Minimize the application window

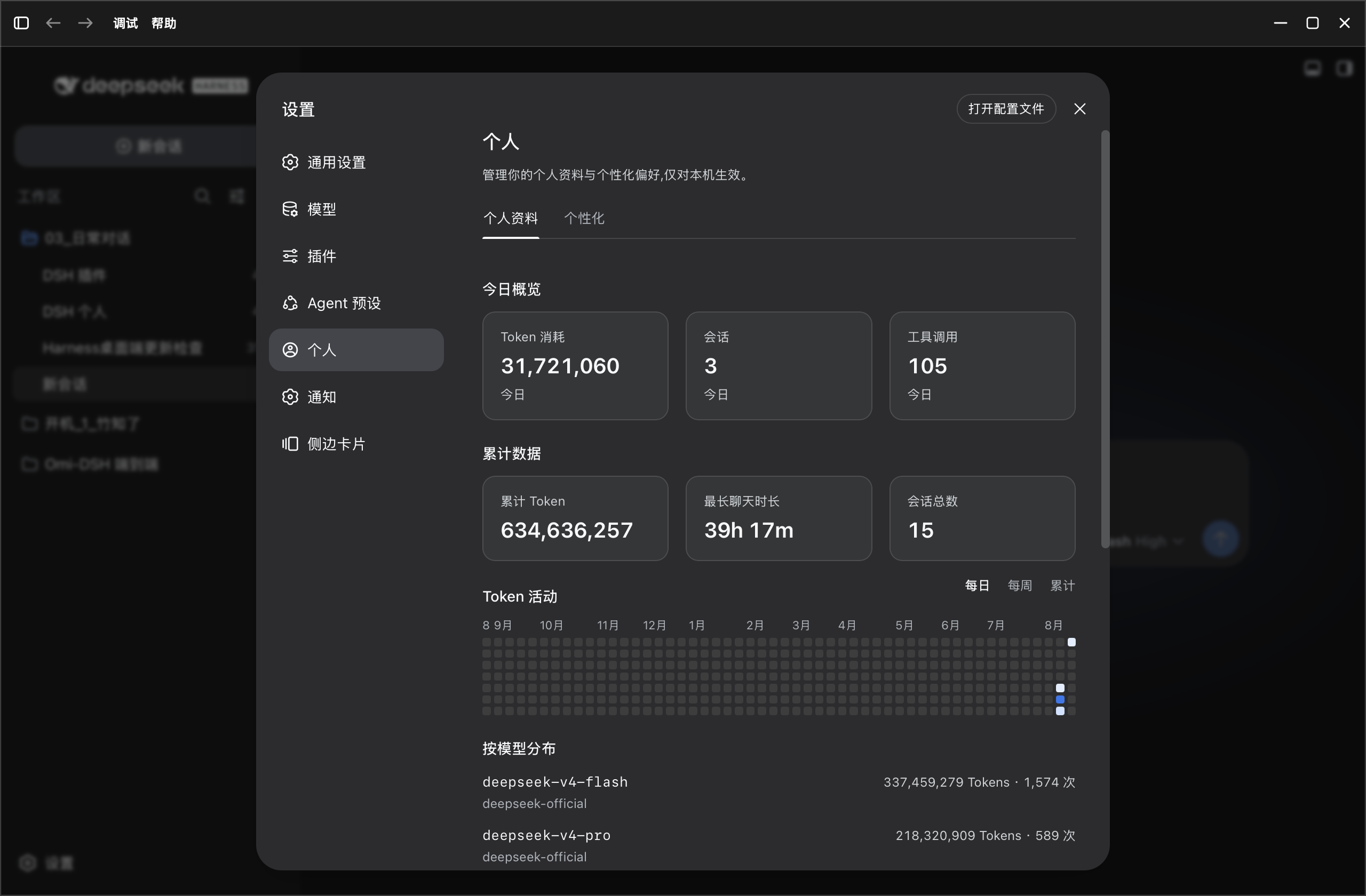coord(1281,23)
